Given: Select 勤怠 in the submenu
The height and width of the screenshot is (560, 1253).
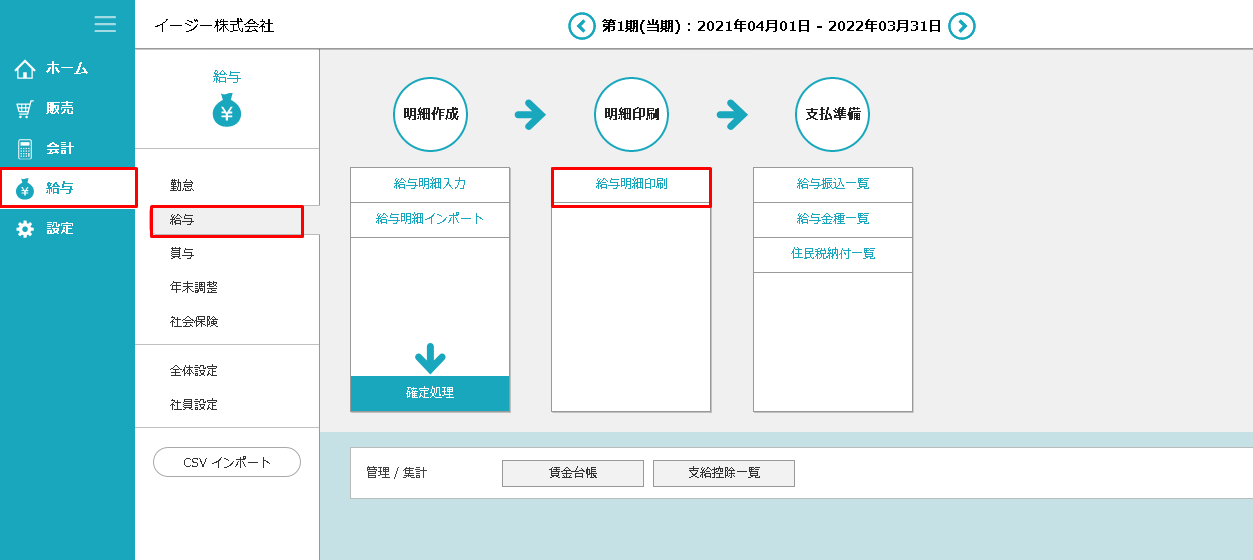Looking at the screenshot, I should pos(182,185).
